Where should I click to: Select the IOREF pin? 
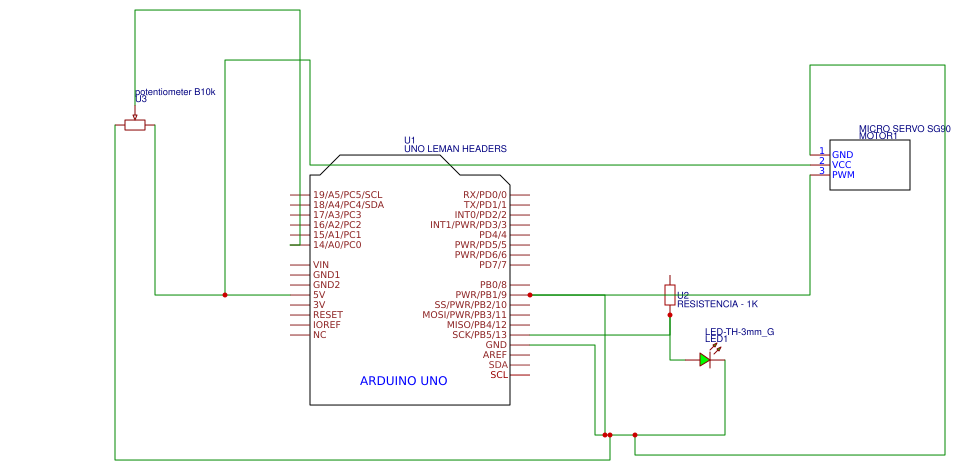click(x=326, y=325)
